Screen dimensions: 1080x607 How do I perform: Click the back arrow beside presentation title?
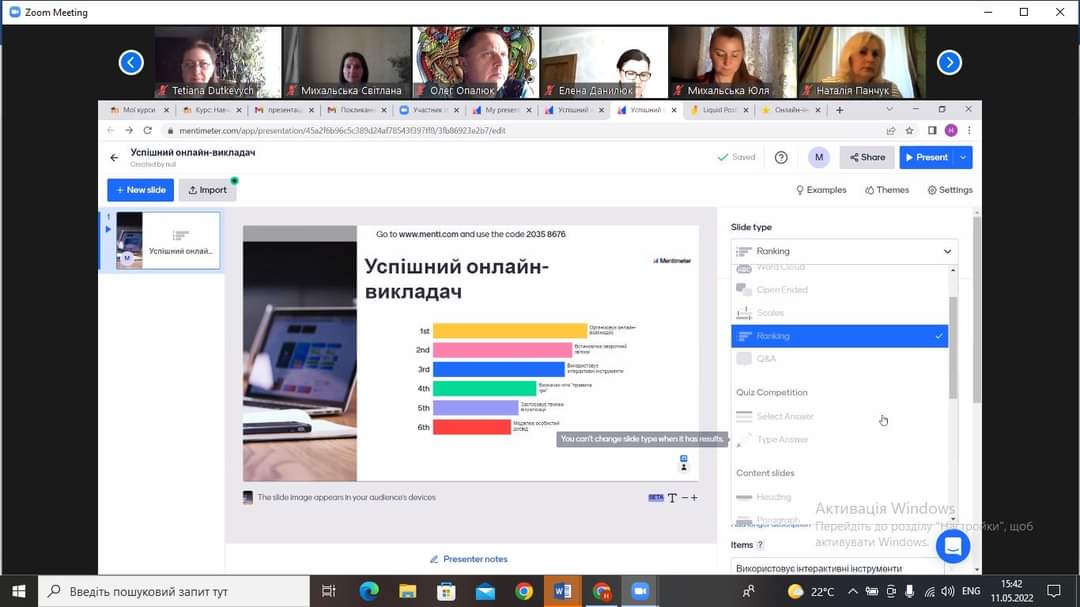(x=114, y=157)
